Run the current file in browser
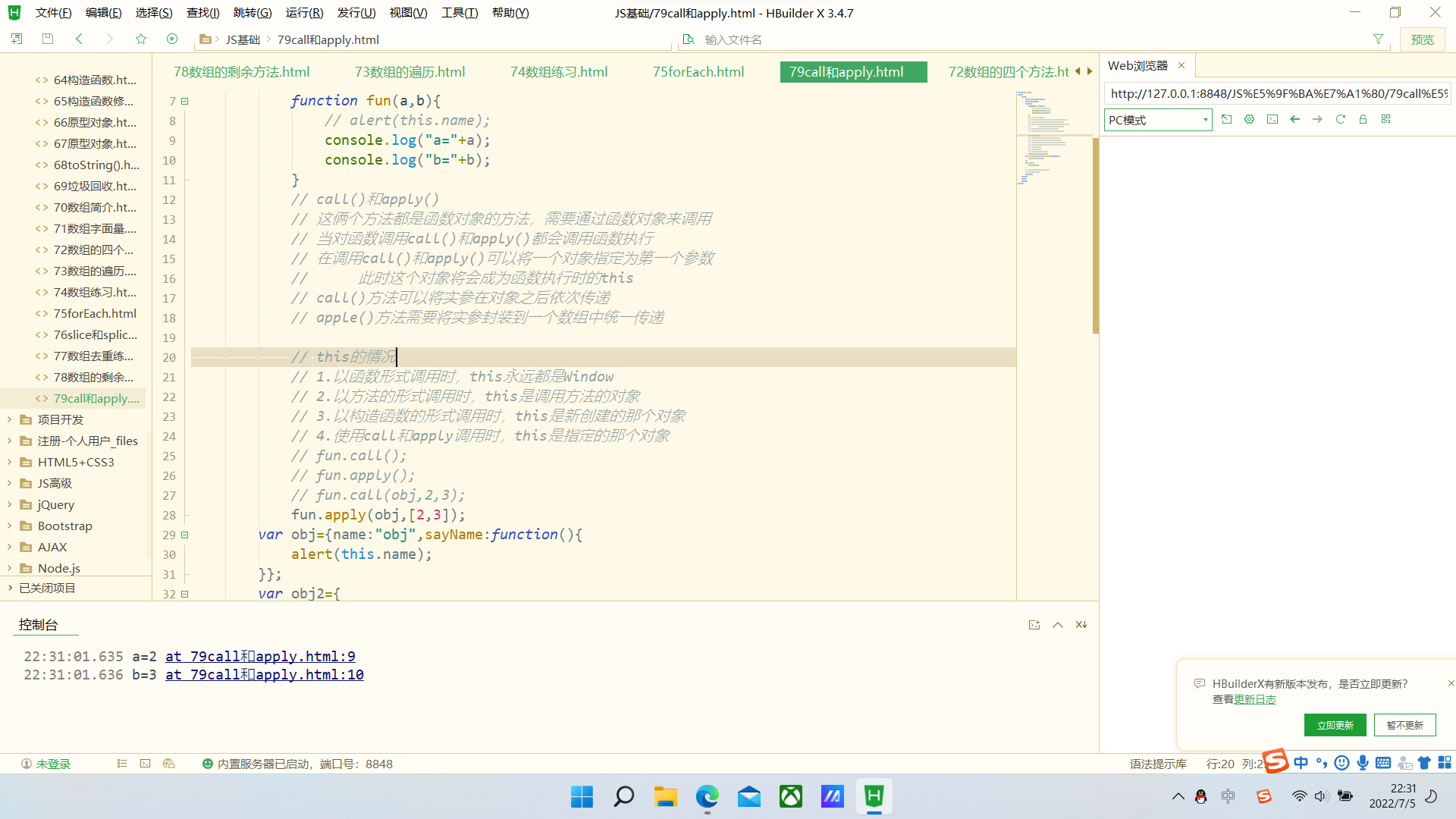 point(172,39)
